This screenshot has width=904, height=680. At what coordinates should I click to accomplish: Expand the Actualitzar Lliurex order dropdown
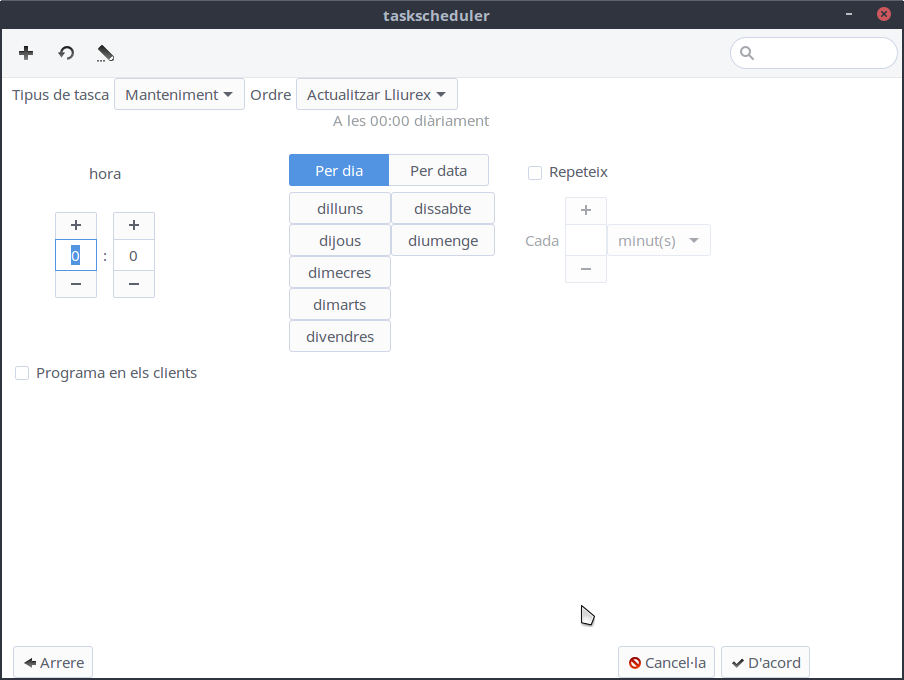pos(376,95)
